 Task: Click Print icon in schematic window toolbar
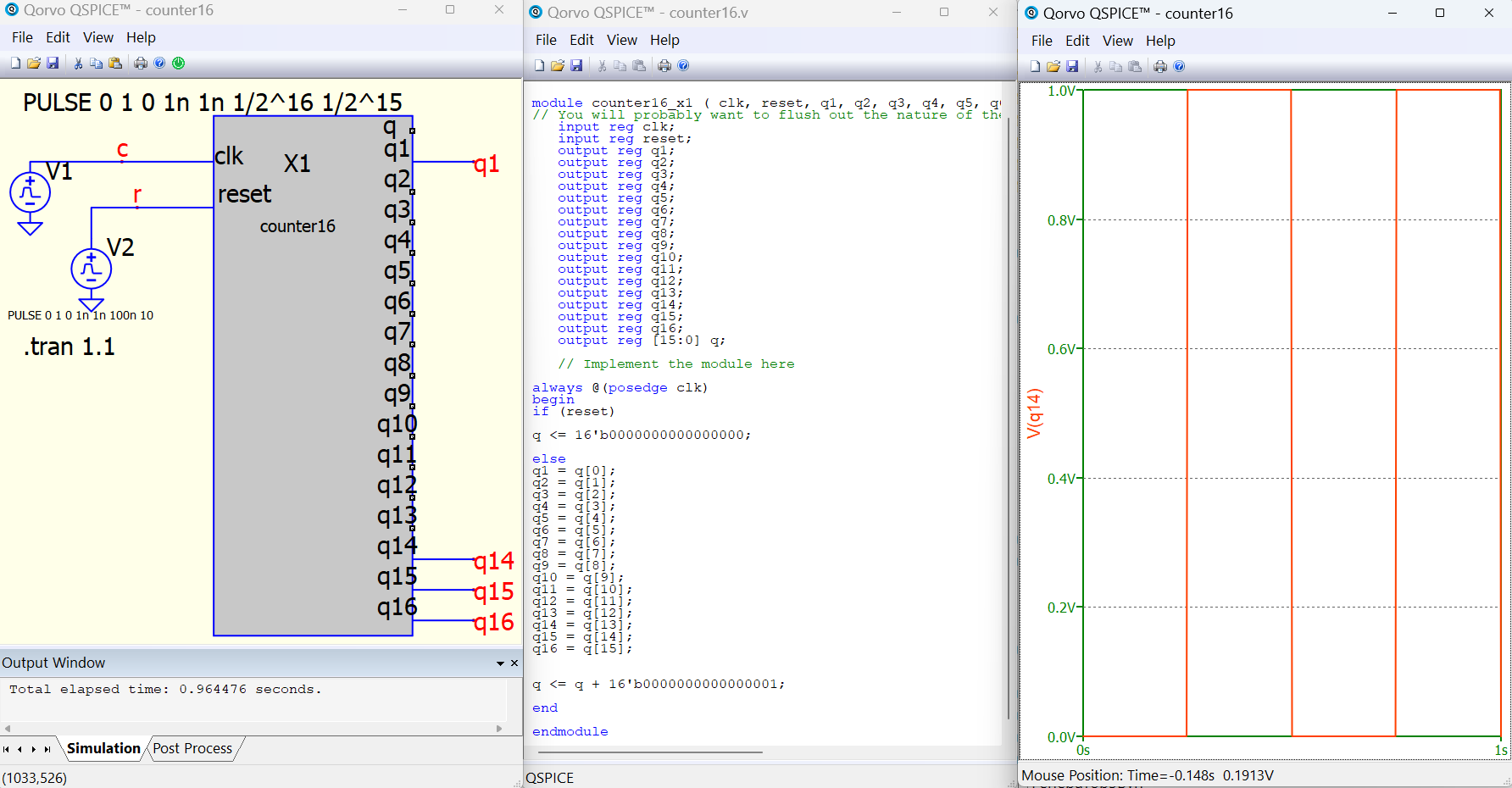coord(141,64)
